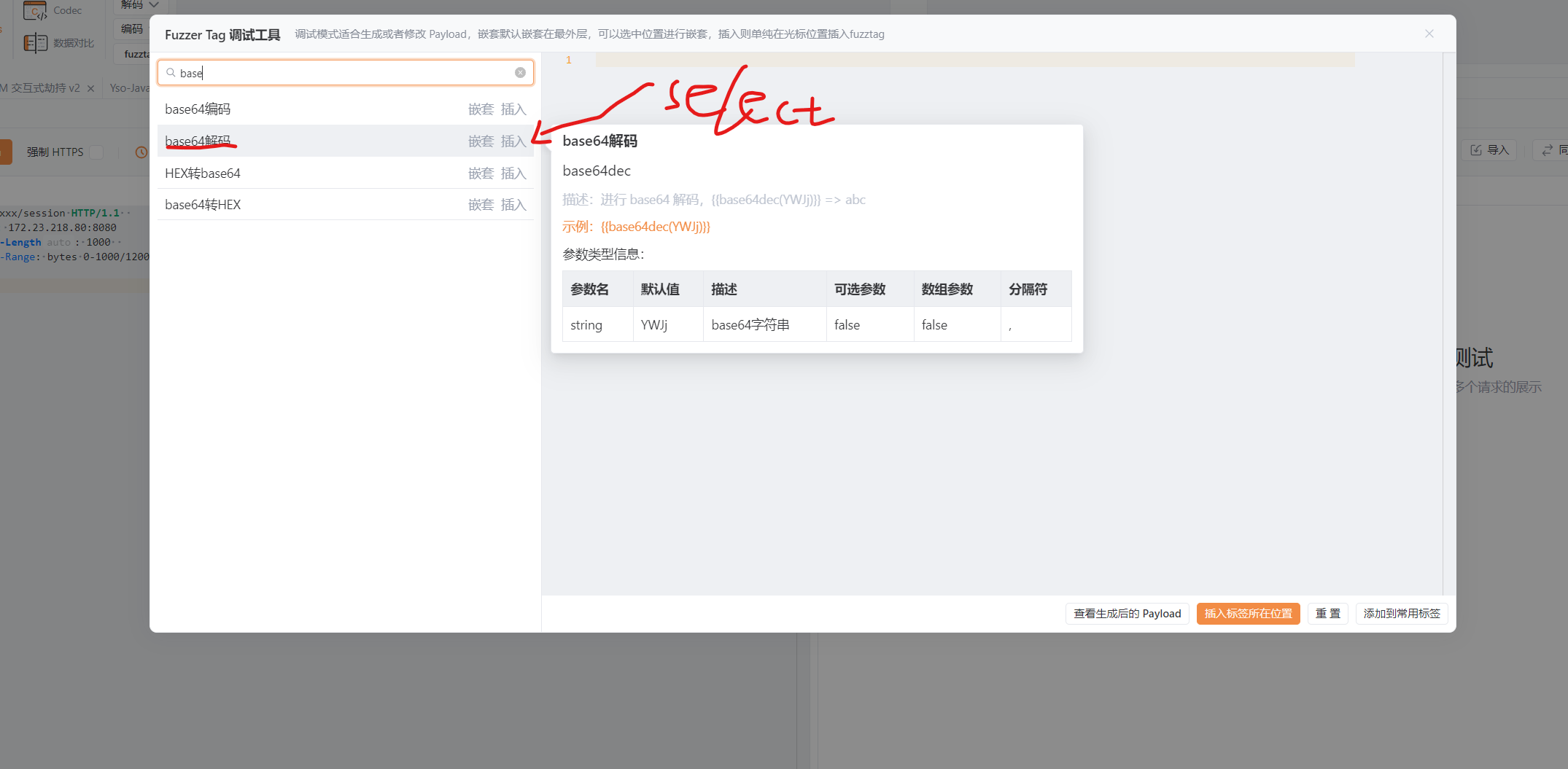This screenshot has width=1568, height=769.
Task: Click line 1 of the payload editor
Action: (x=975, y=60)
